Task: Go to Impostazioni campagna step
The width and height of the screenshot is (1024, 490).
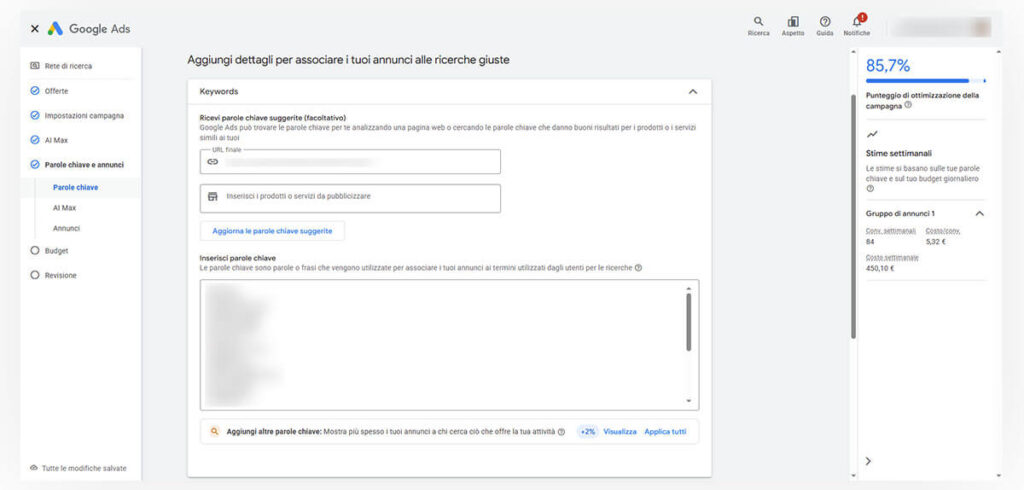Action: 84,116
